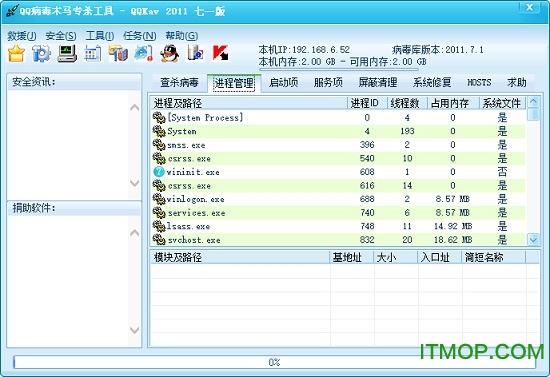Open the 系统修复 tab
This screenshot has height=377, width=550.
click(432, 83)
